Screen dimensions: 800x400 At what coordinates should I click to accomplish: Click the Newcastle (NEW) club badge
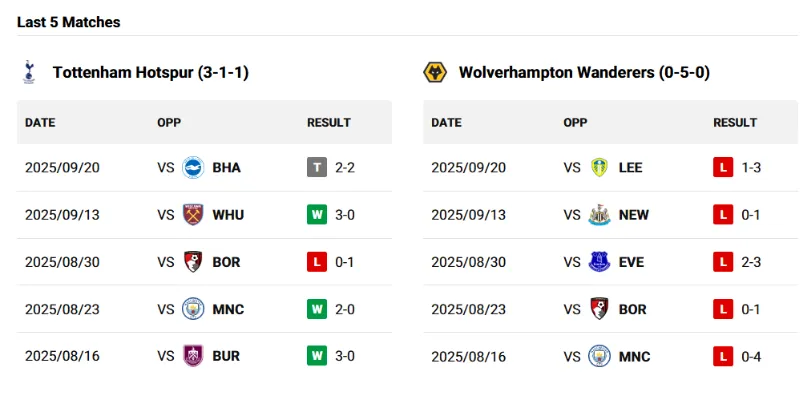[x=600, y=215]
